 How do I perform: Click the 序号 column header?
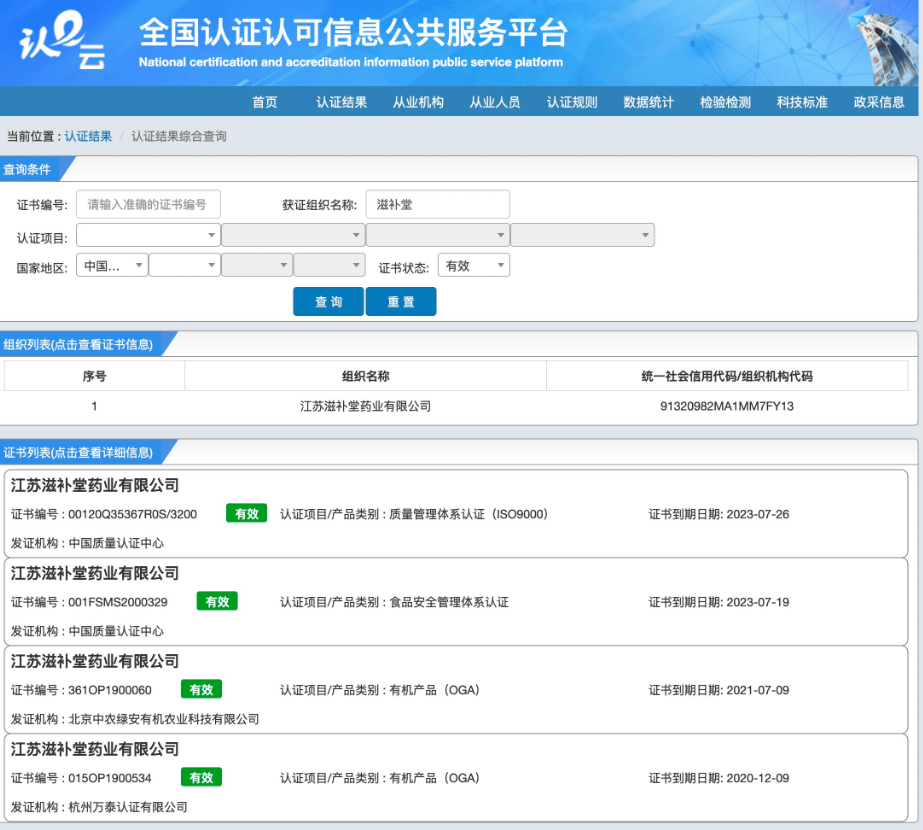click(x=94, y=376)
